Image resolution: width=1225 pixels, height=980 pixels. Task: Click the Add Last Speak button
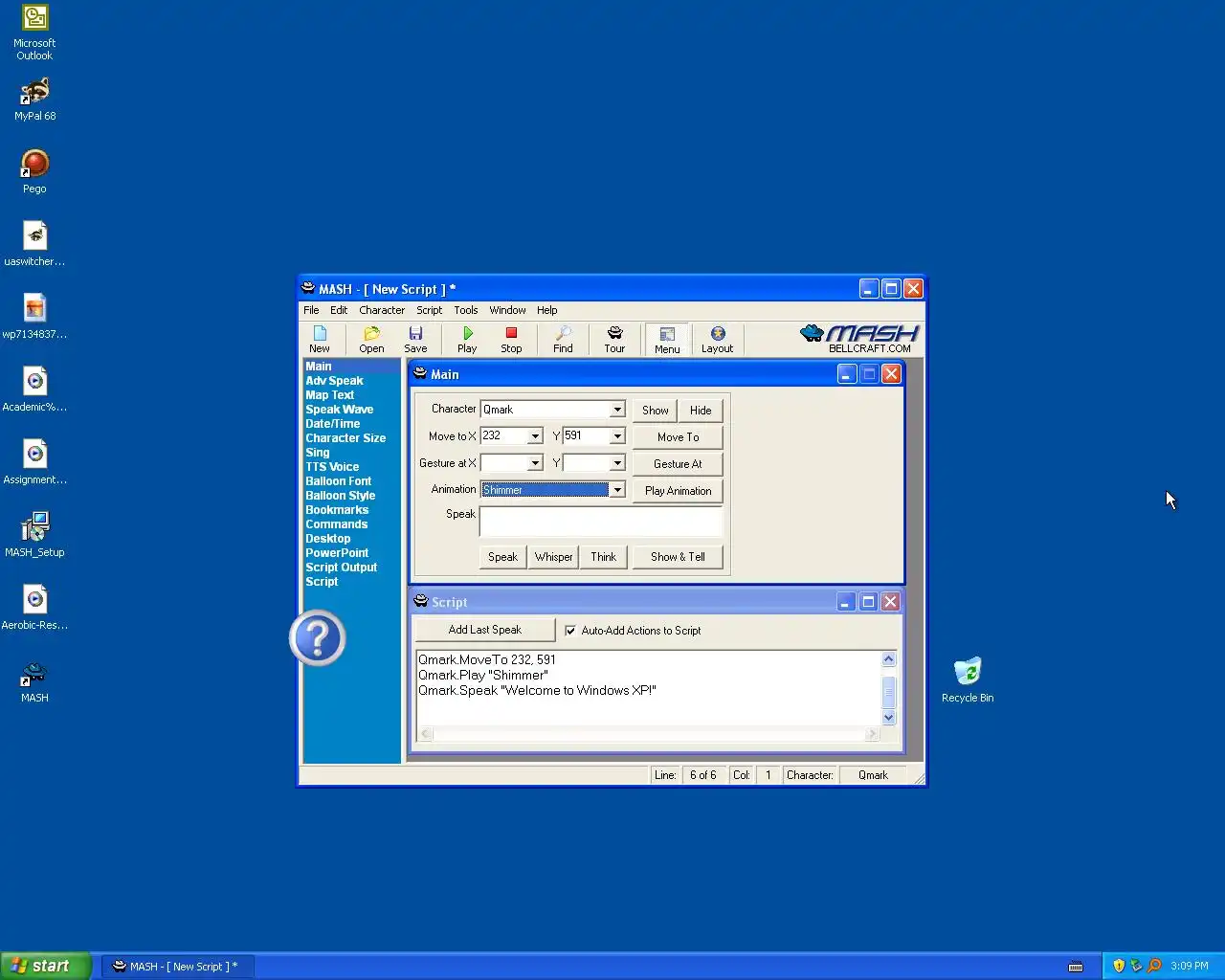[x=485, y=630]
